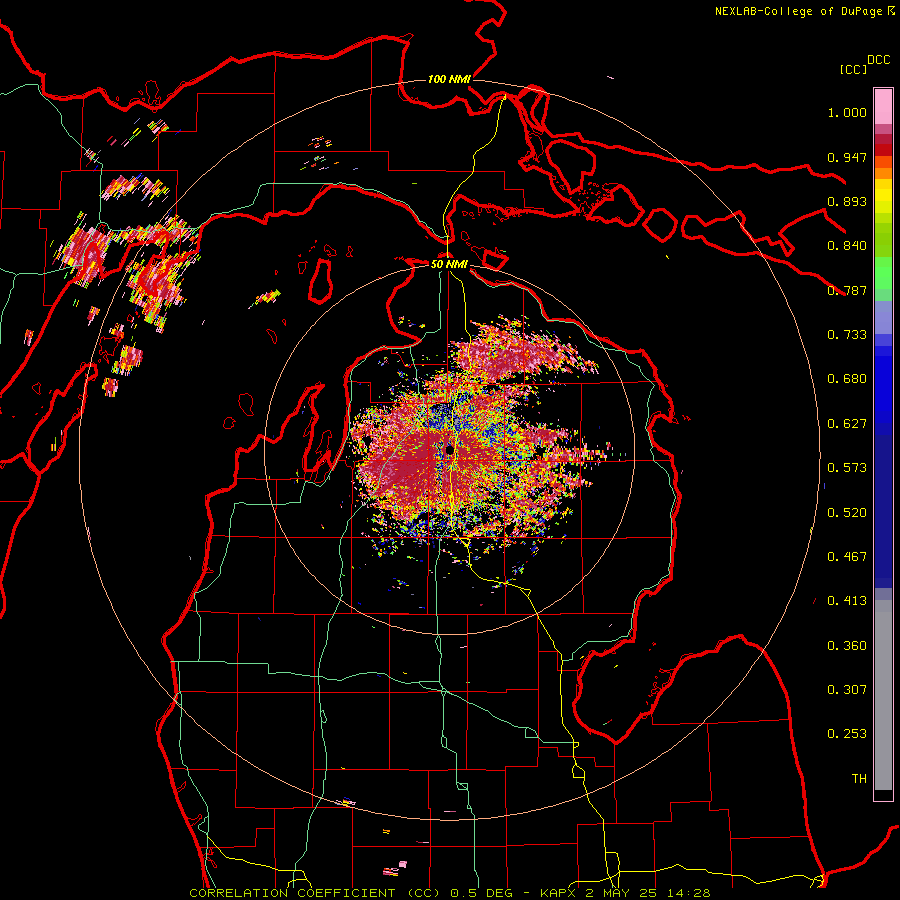This screenshot has height=900, width=900.
Task: Click the 0.307 value on the color scale
Action: point(847,690)
